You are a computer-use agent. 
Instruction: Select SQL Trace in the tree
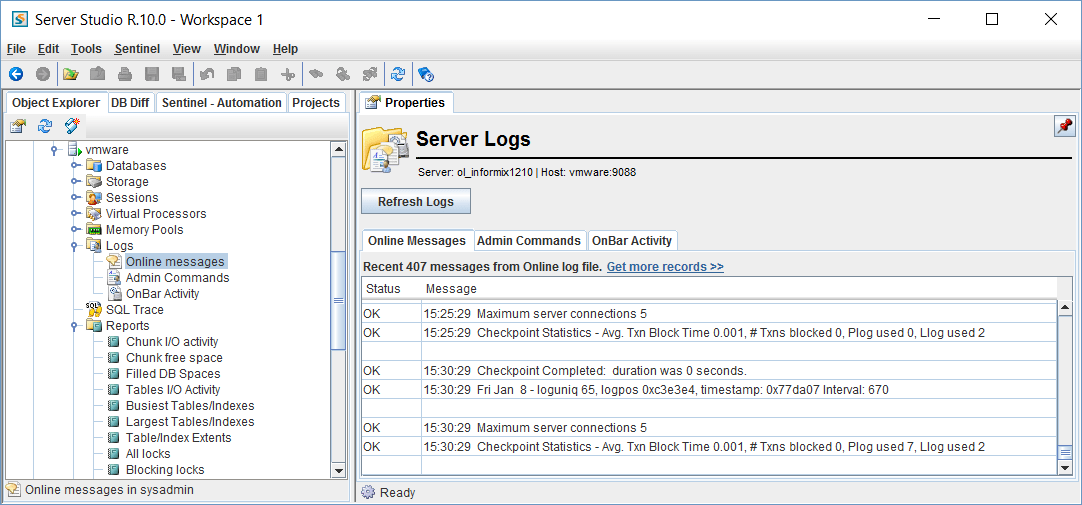[134, 310]
